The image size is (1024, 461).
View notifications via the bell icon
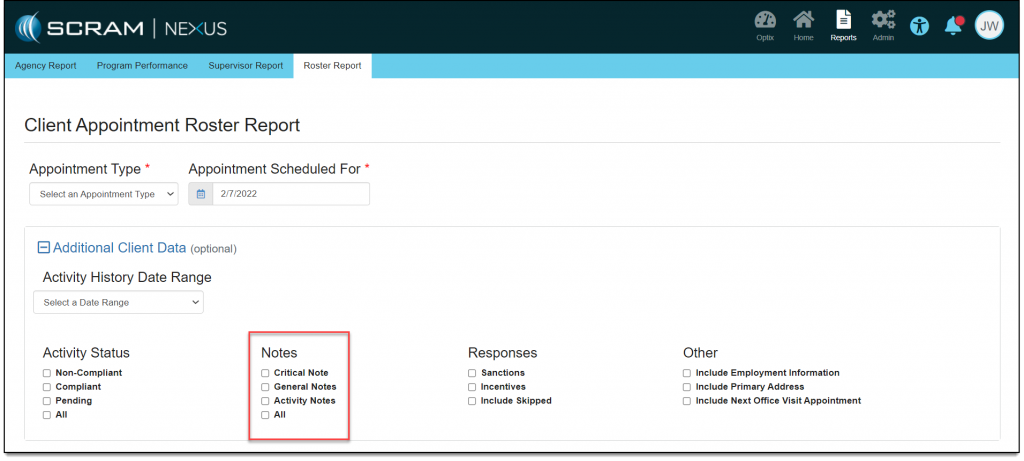point(953,26)
